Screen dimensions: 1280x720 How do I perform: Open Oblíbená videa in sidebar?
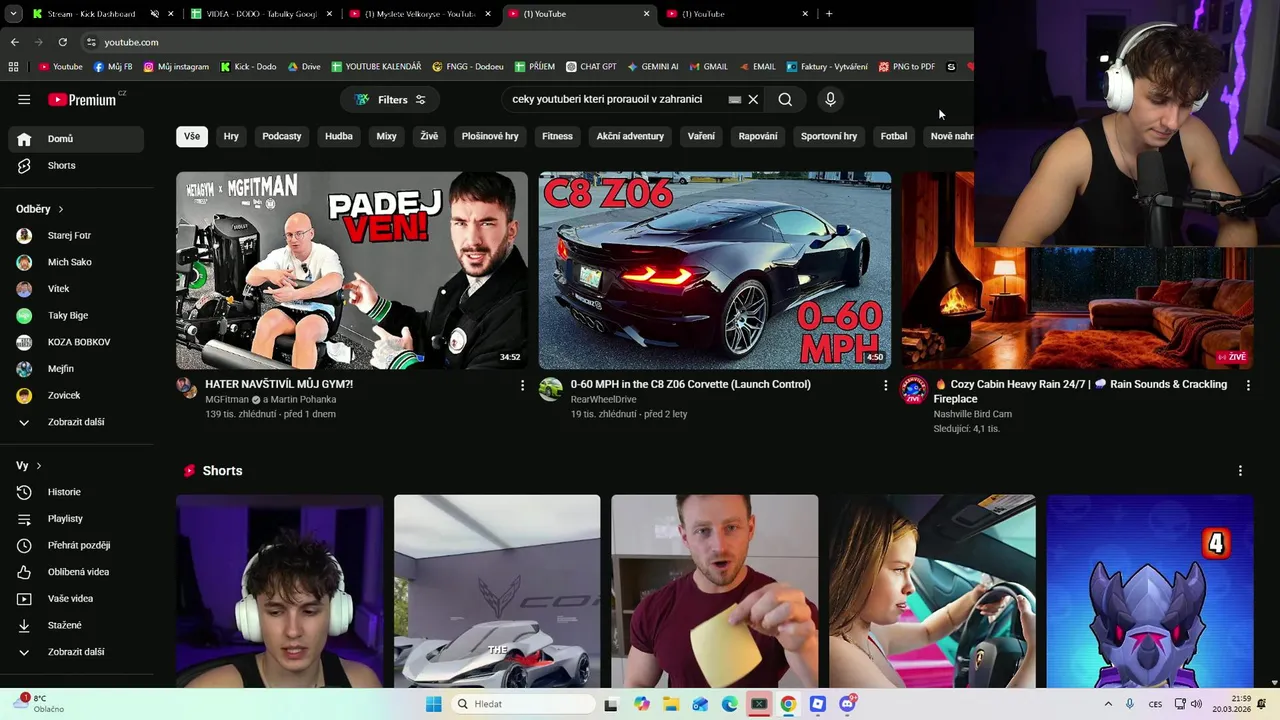point(76,572)
